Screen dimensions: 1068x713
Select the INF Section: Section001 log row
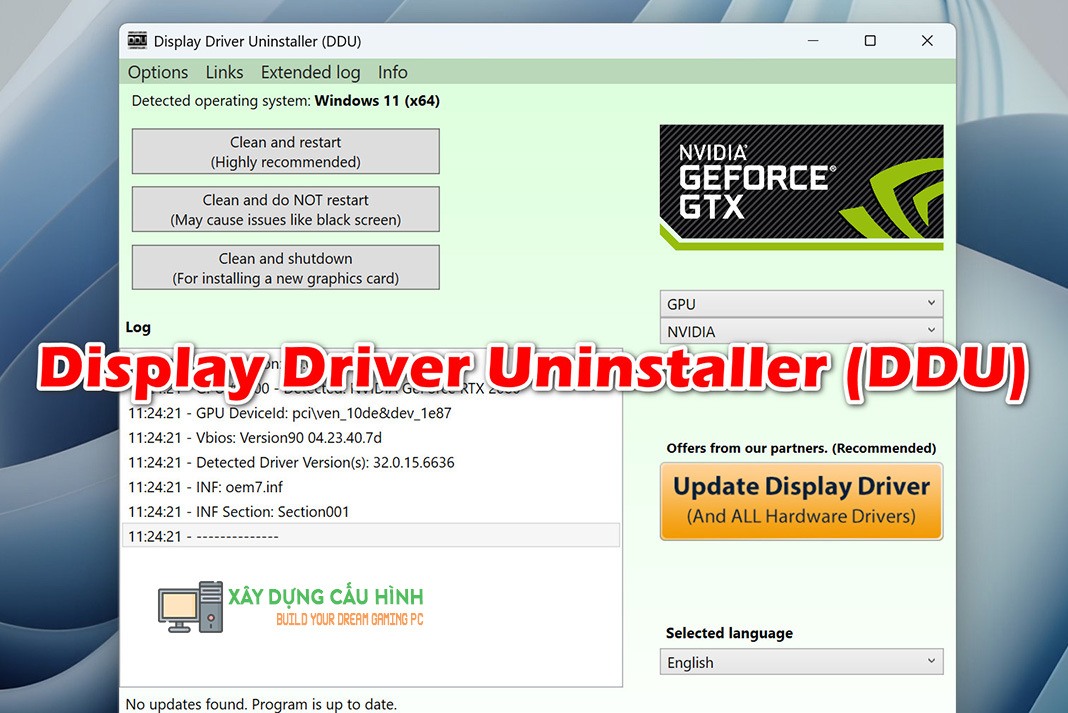tap(371, 511)
